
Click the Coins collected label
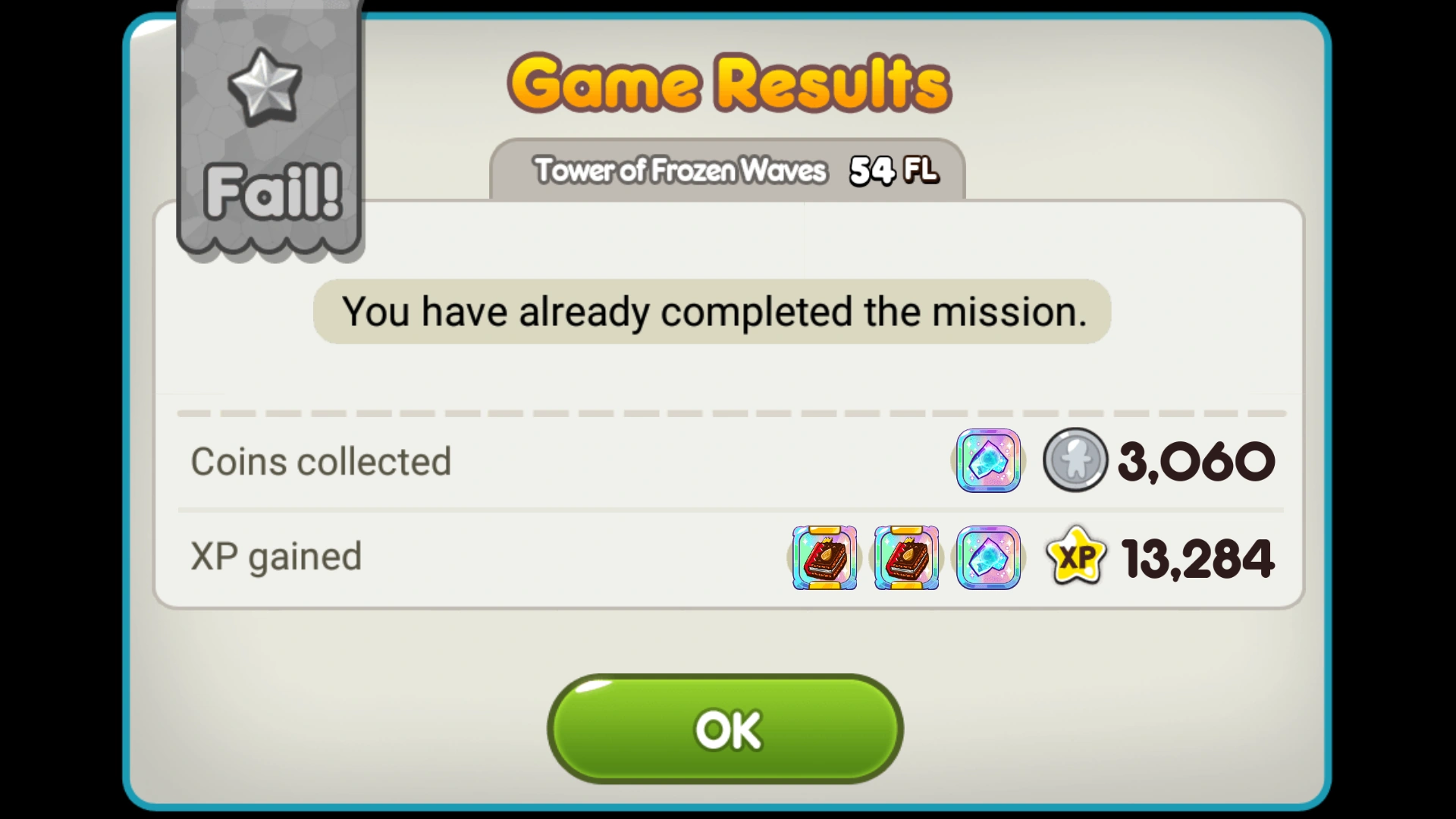(x=321, y=462)
